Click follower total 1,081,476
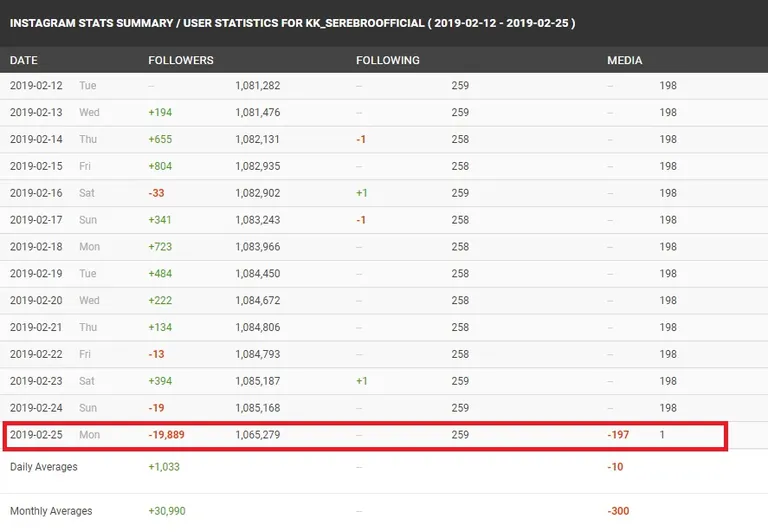This screenshot has height=532, width=768. click(x=258, y=113)
